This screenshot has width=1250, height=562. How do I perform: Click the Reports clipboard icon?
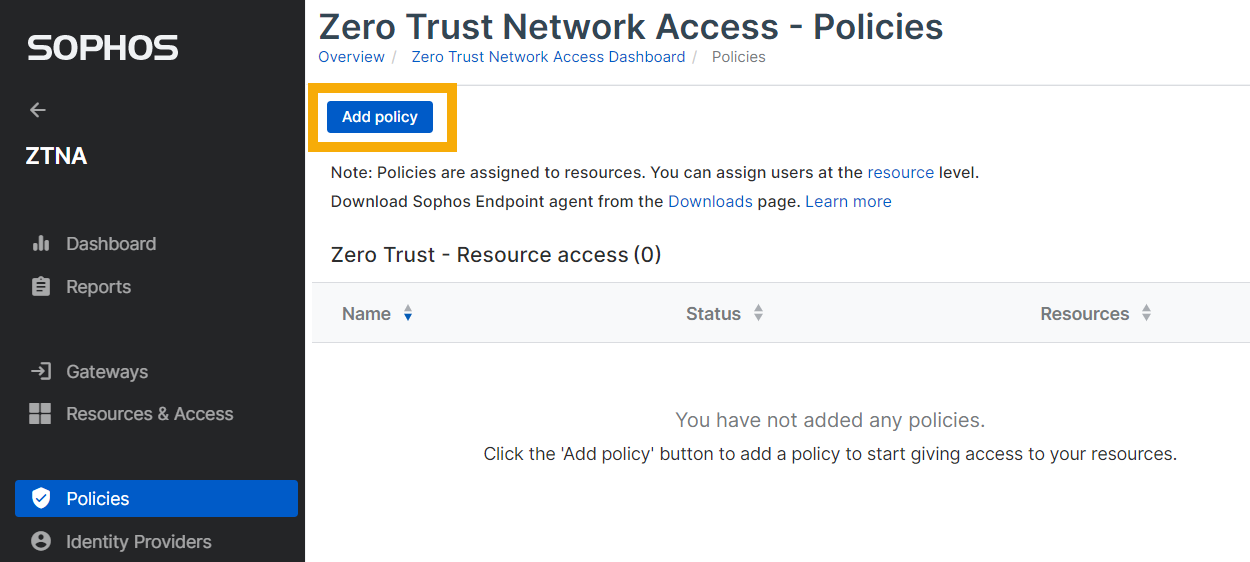coord(41,287)
